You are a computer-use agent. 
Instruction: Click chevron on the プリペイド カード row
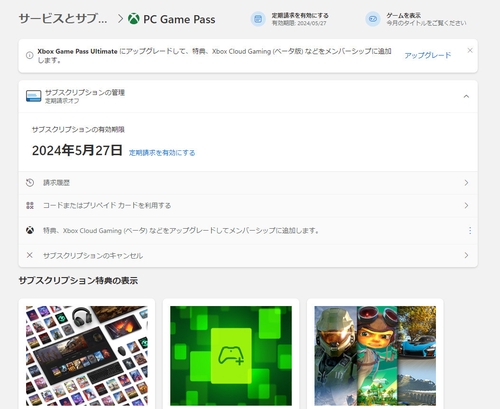click(x=466, y=206)
